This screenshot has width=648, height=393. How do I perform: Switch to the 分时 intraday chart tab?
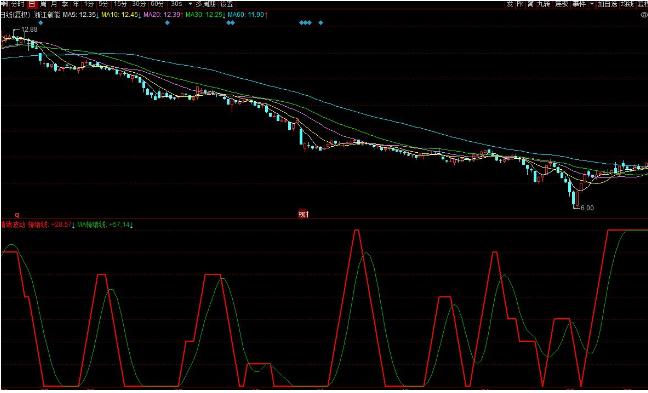(18, 4)
